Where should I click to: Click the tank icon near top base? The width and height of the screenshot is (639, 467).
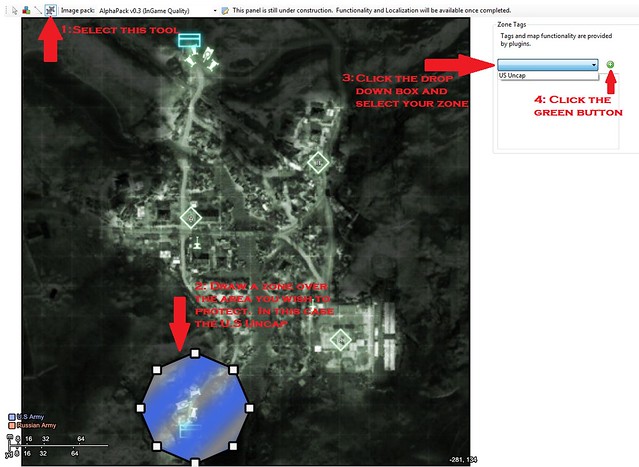(x=207, y=53)
